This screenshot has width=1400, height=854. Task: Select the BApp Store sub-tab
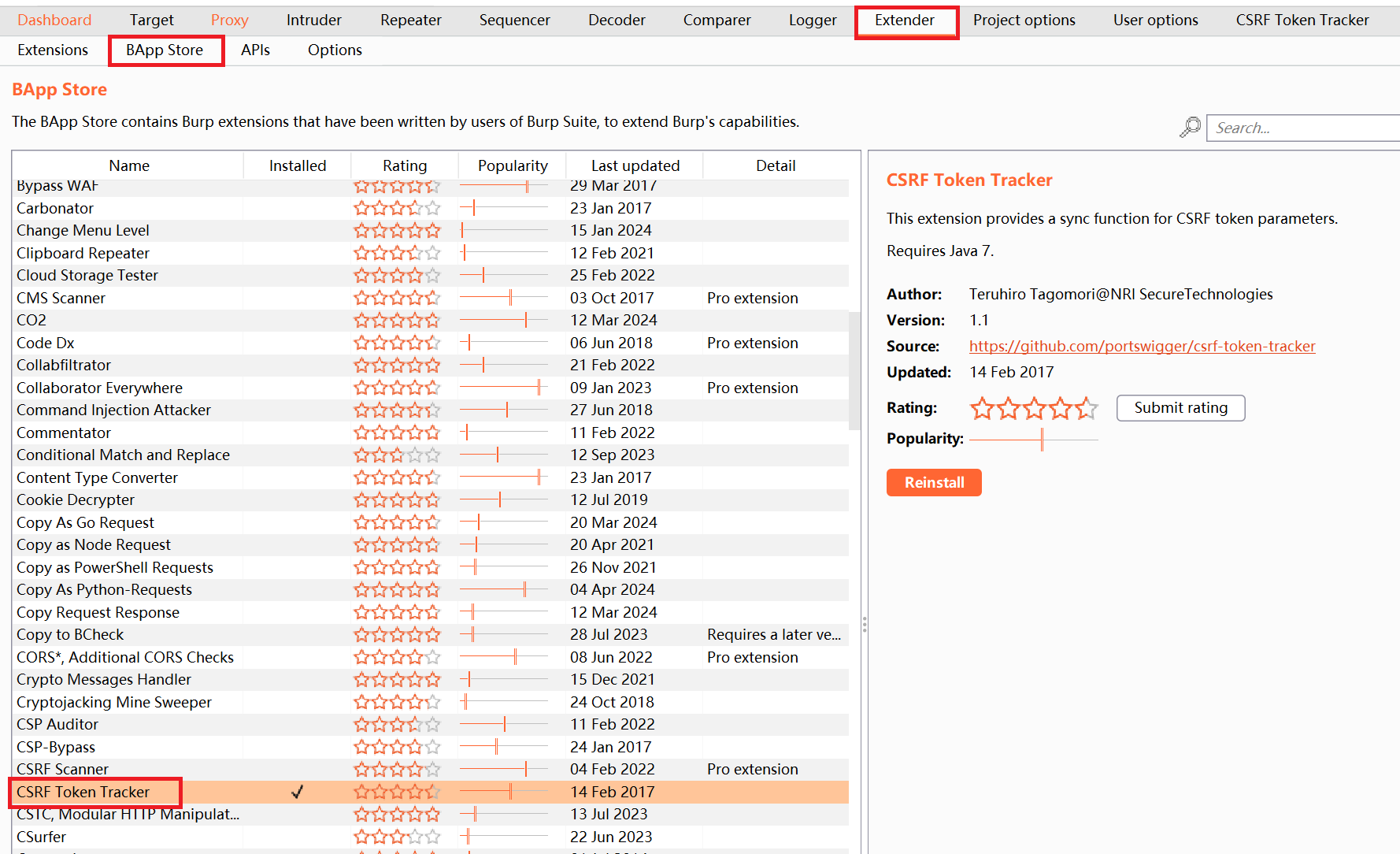165,50
